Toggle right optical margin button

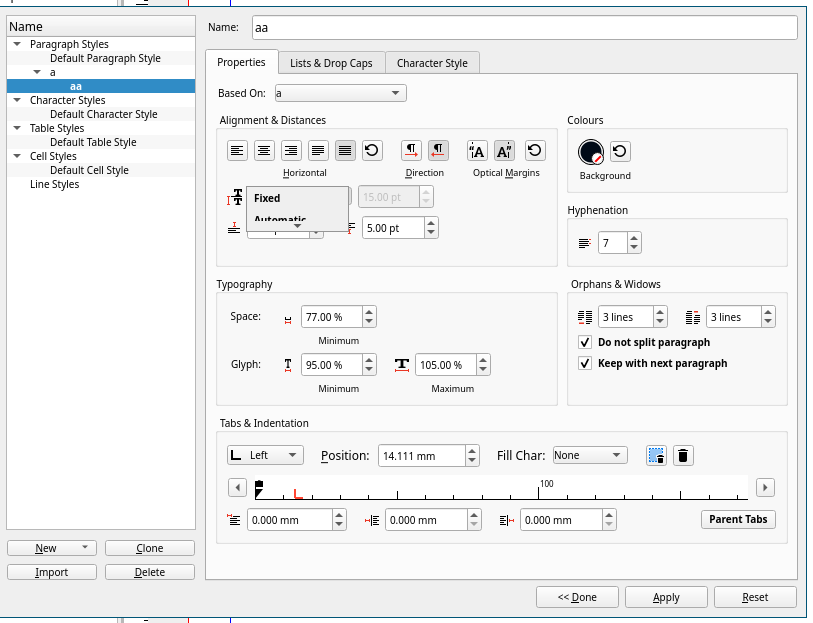(505, 151)
